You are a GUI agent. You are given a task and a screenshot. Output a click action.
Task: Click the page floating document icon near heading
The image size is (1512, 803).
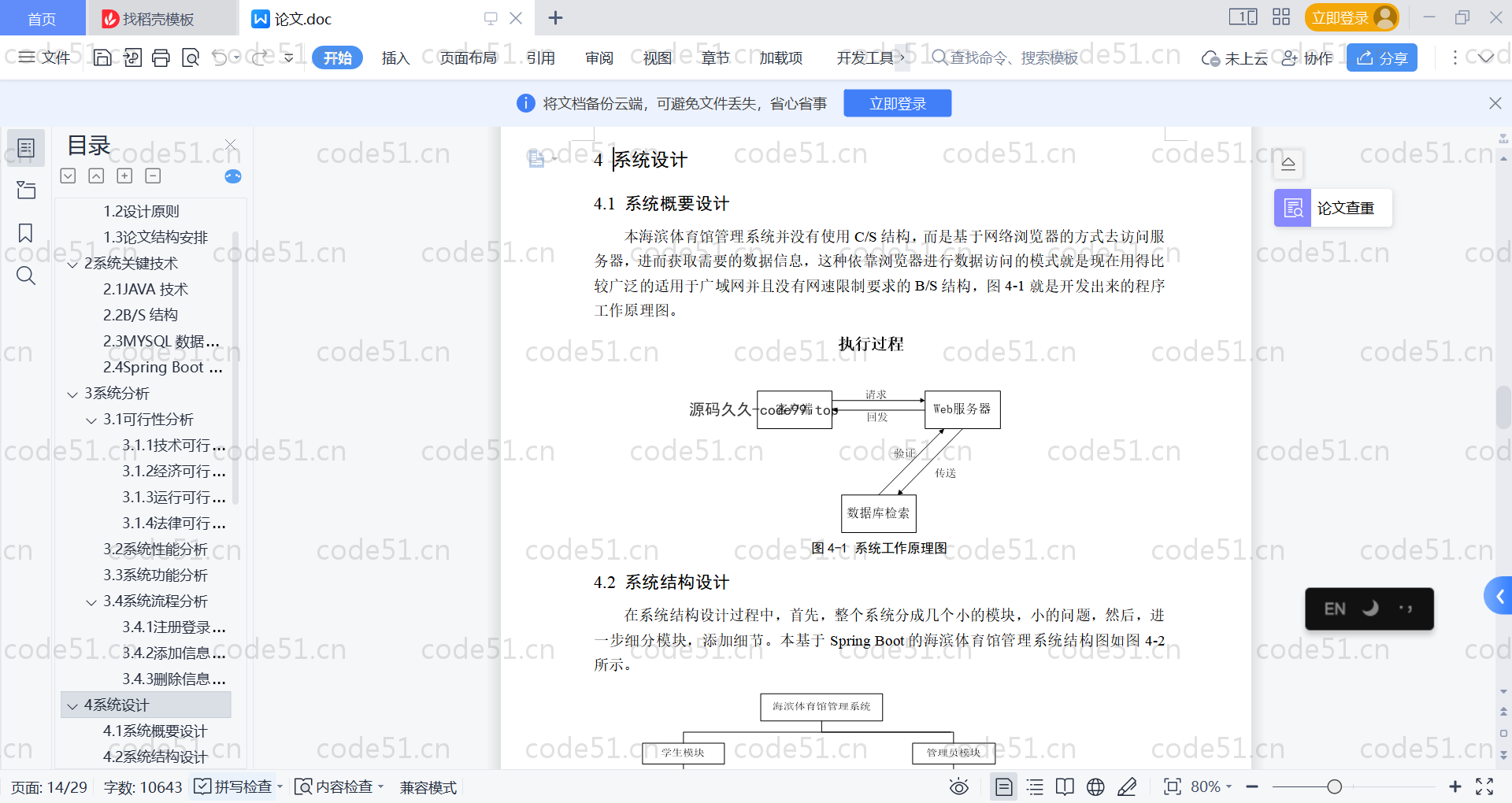(536, 159)
